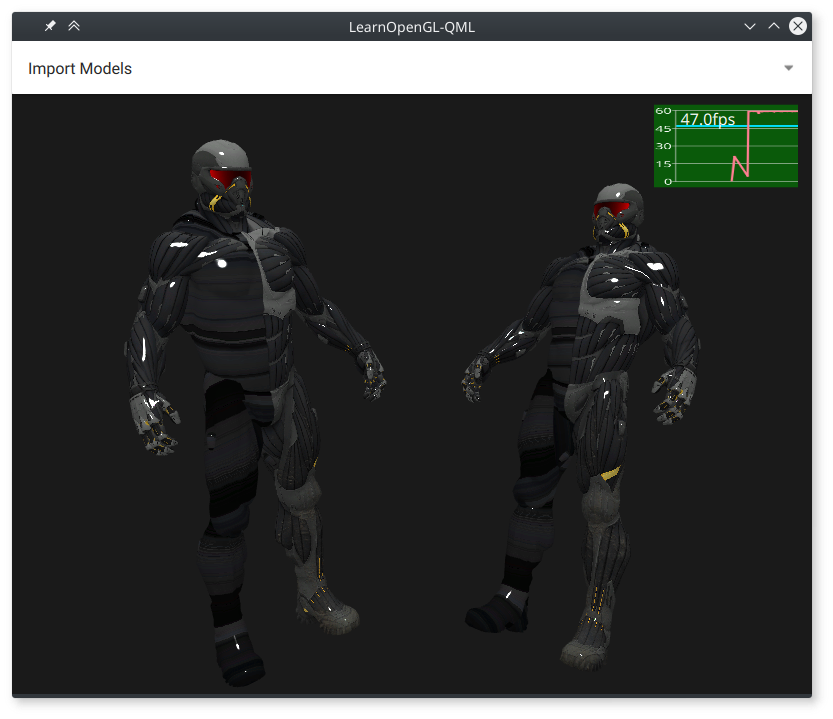The height and width of the screenshot is (719, 833).
Task: Close the LearnOpenGL-QML window
Action: [x=797, y=26]
